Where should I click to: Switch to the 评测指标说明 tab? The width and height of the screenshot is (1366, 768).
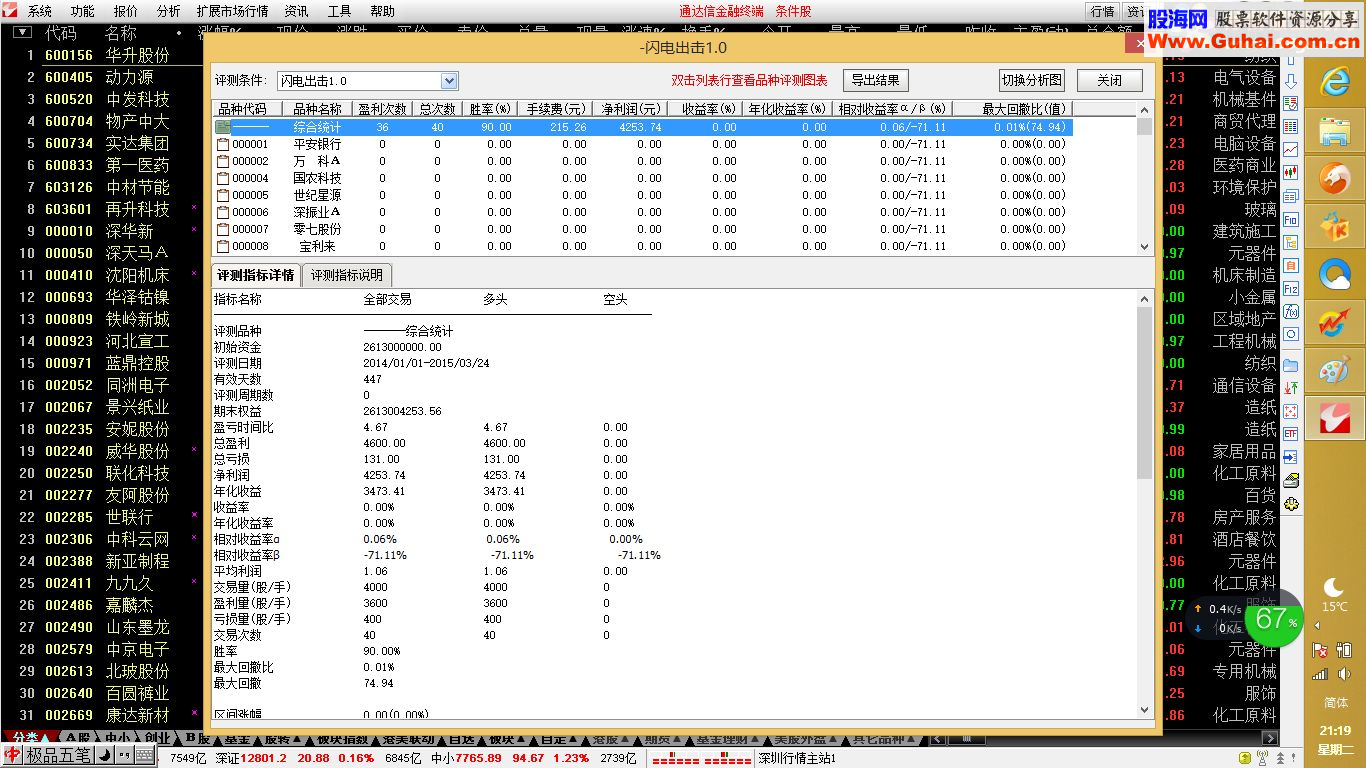pos(346,275)
